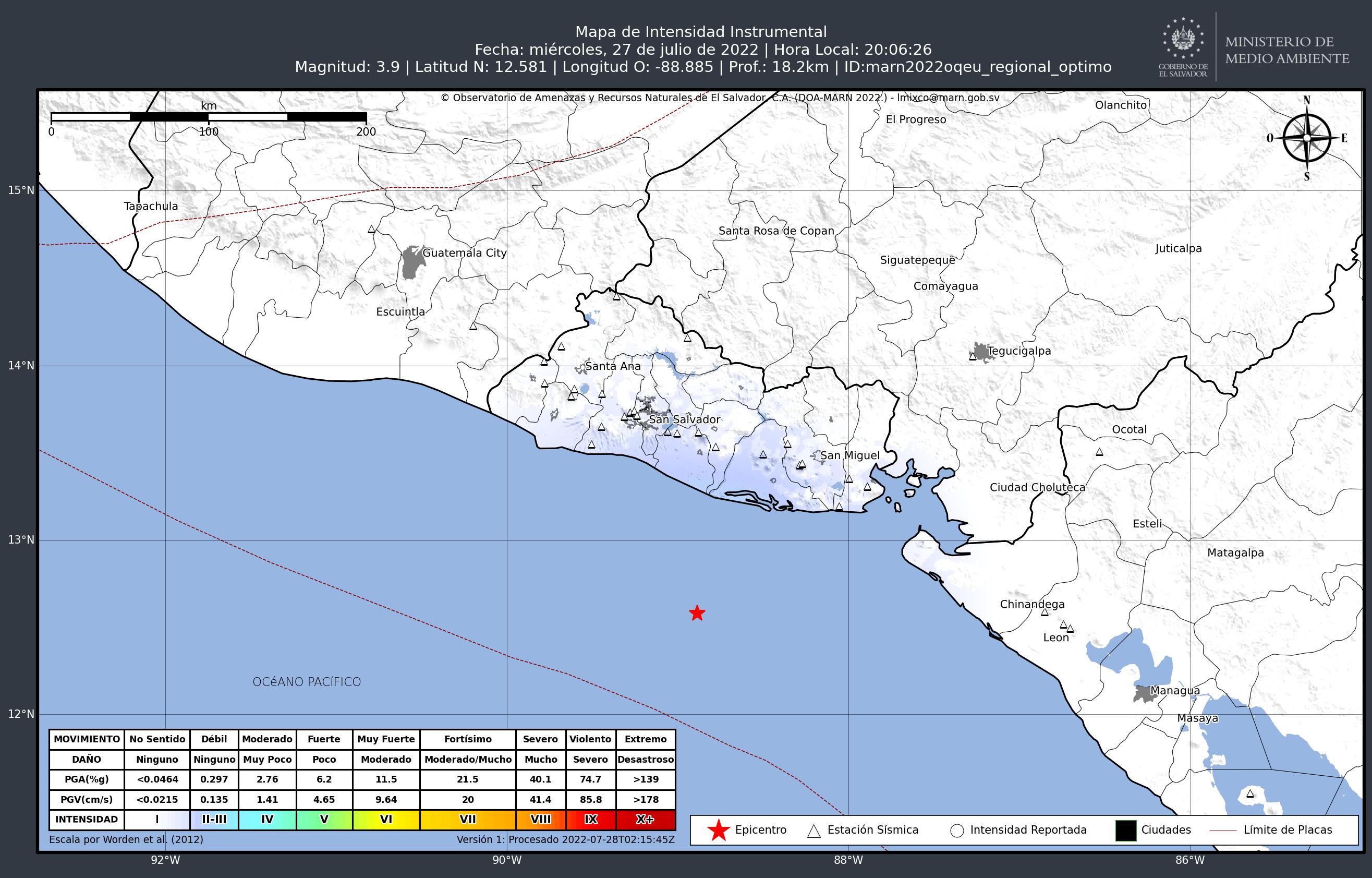The width and height of the screenshot is (1372, 878).
Task: Click the reported intensity circle in the legend
Action: point(956,831)
